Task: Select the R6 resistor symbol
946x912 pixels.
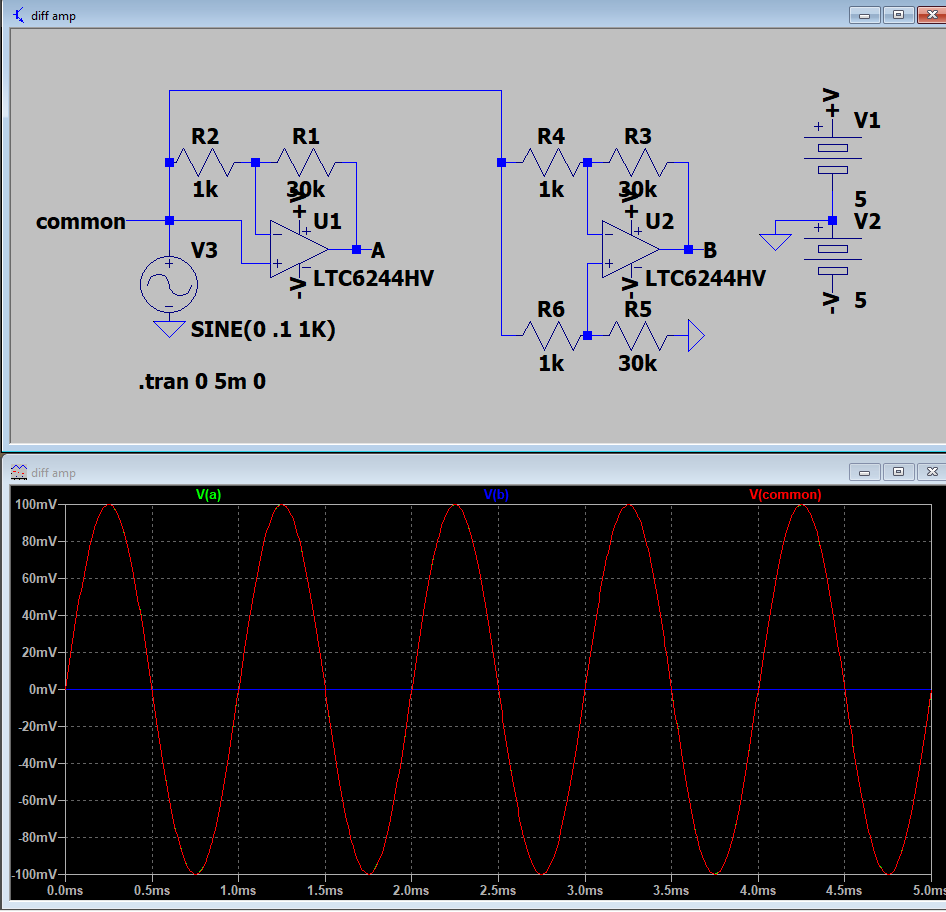Action: click(x=551, y=336)
